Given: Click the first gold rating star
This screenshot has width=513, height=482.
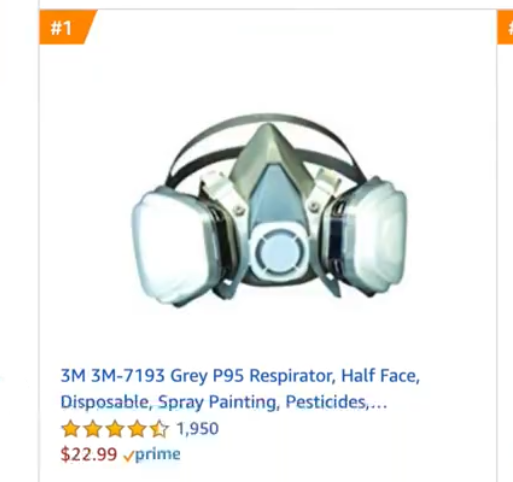Looking at the screenshot, I should click(x=71, y=429).
